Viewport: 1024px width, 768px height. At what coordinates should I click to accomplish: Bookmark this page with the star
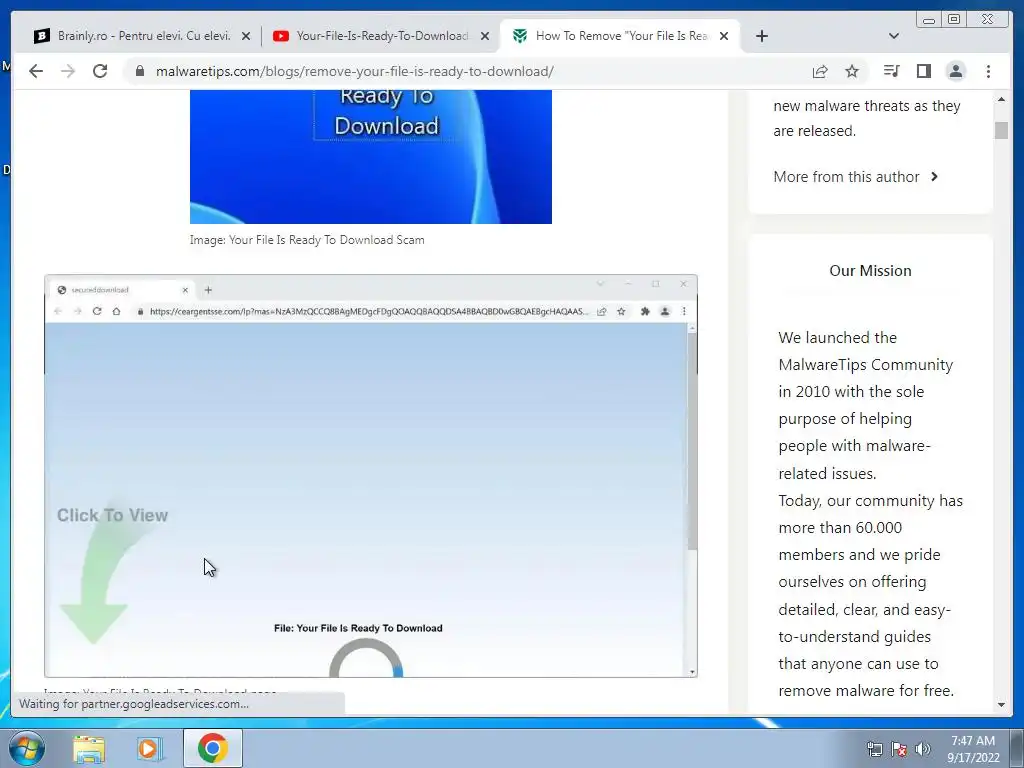852,71
